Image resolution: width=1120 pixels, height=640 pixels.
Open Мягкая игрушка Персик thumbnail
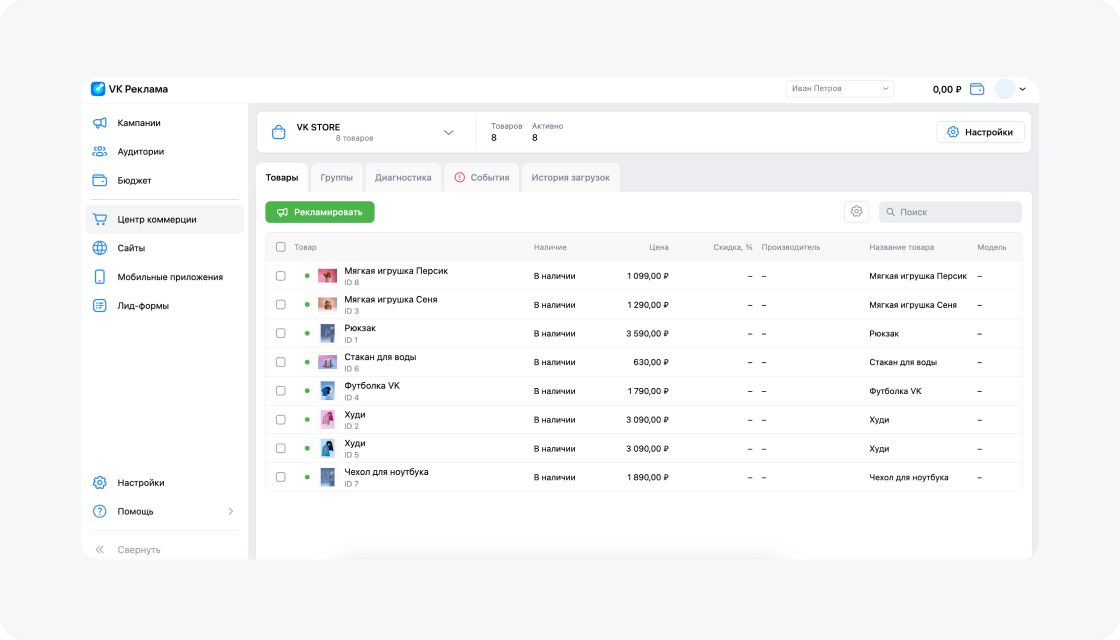click(327, 276)
